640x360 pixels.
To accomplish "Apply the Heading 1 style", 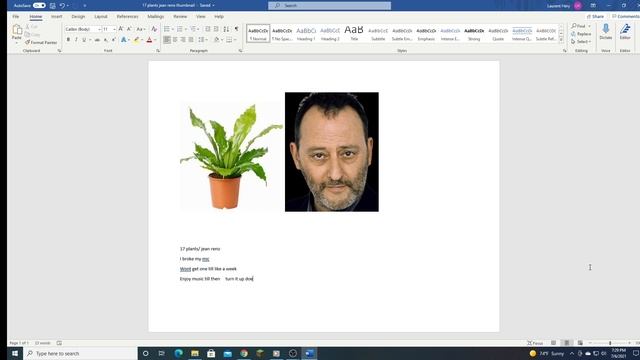I will click(x=306, y=33).
